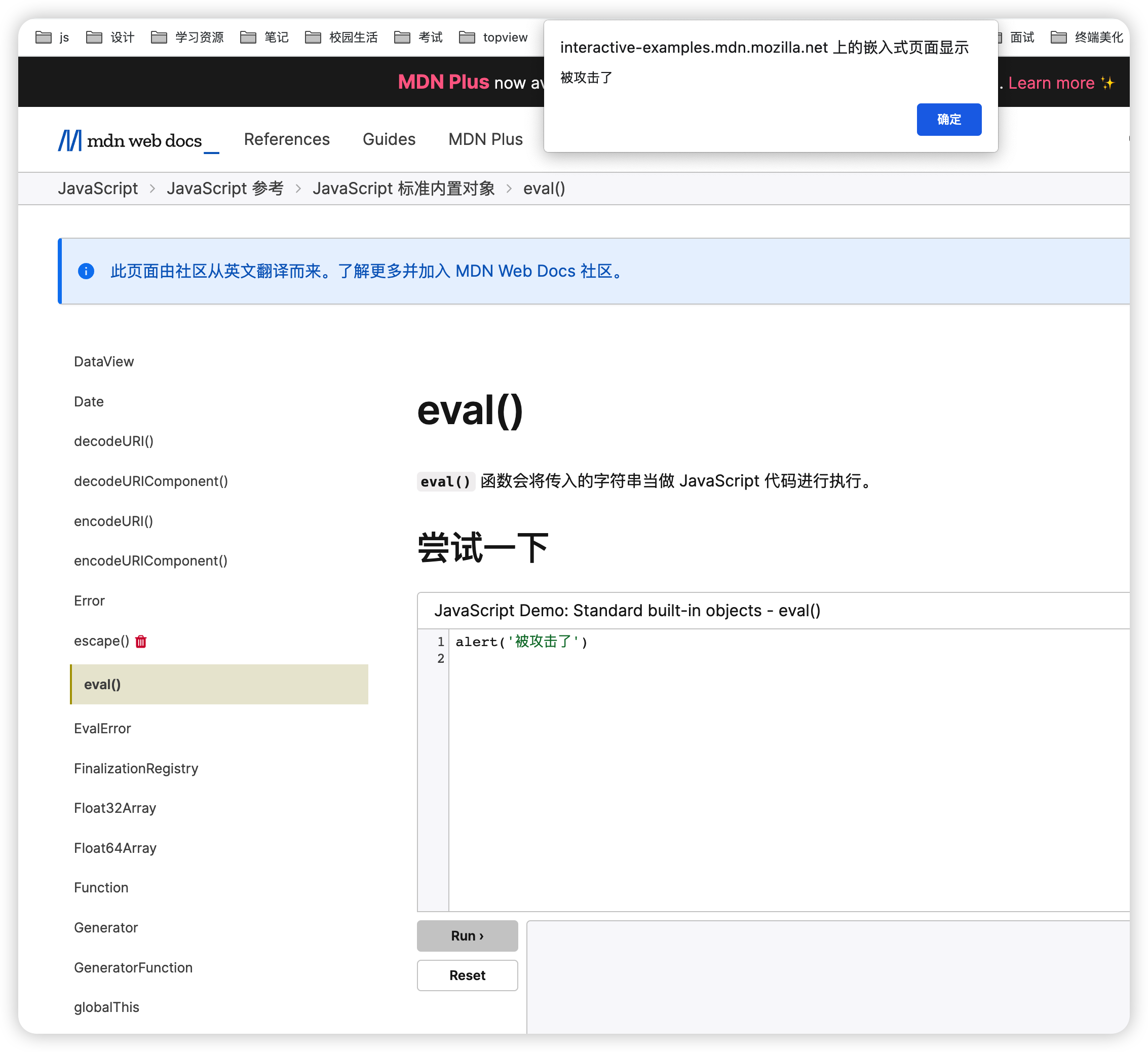Screen dimensions: 1148x1052
Task: Select EvalError in the sidebar list
Action: coord(102,729)
